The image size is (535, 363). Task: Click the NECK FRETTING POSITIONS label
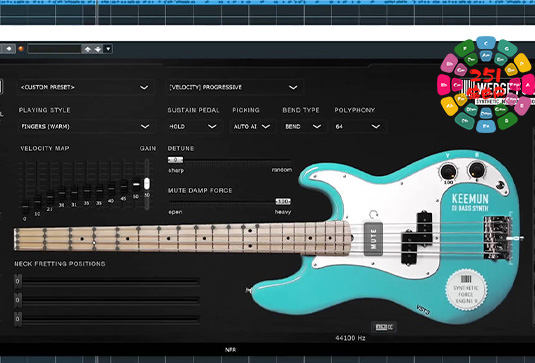tap(60, 264)
